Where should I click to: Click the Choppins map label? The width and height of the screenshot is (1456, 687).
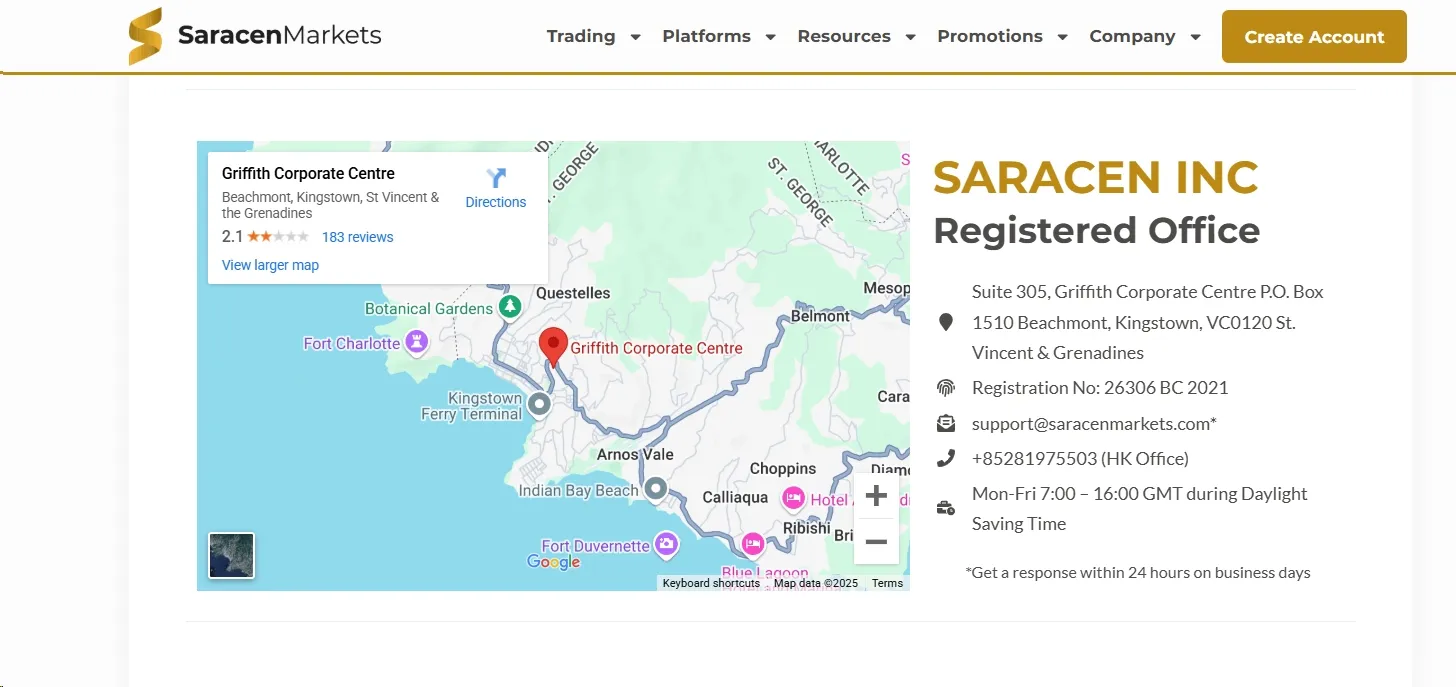[783, 468]
